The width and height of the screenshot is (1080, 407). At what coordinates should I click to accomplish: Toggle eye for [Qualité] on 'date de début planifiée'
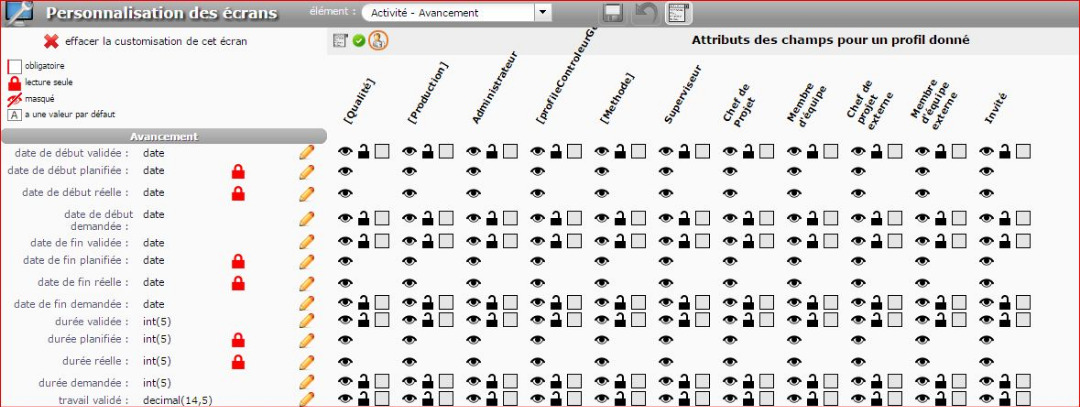pyautogui.click(x=345, y=171)
